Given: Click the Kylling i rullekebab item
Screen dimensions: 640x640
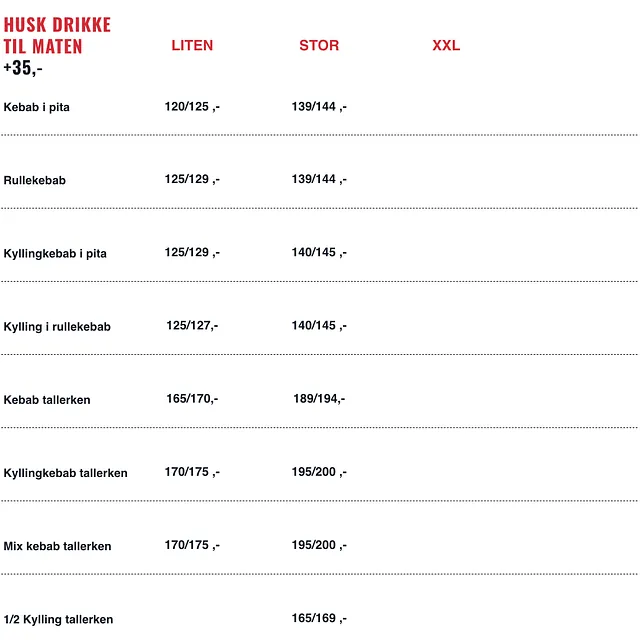Looking at the screenshot, I should (x=57, y=327).
